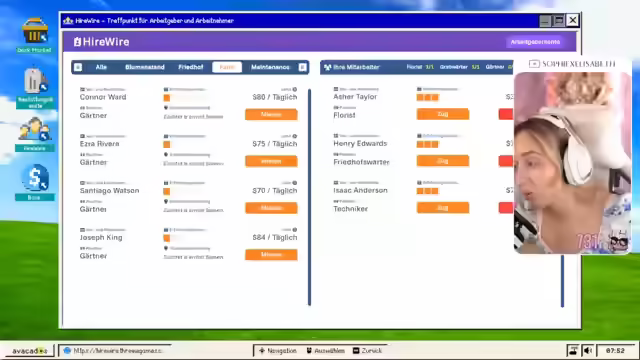Click the red button in Asher Taylor's row

506,114
